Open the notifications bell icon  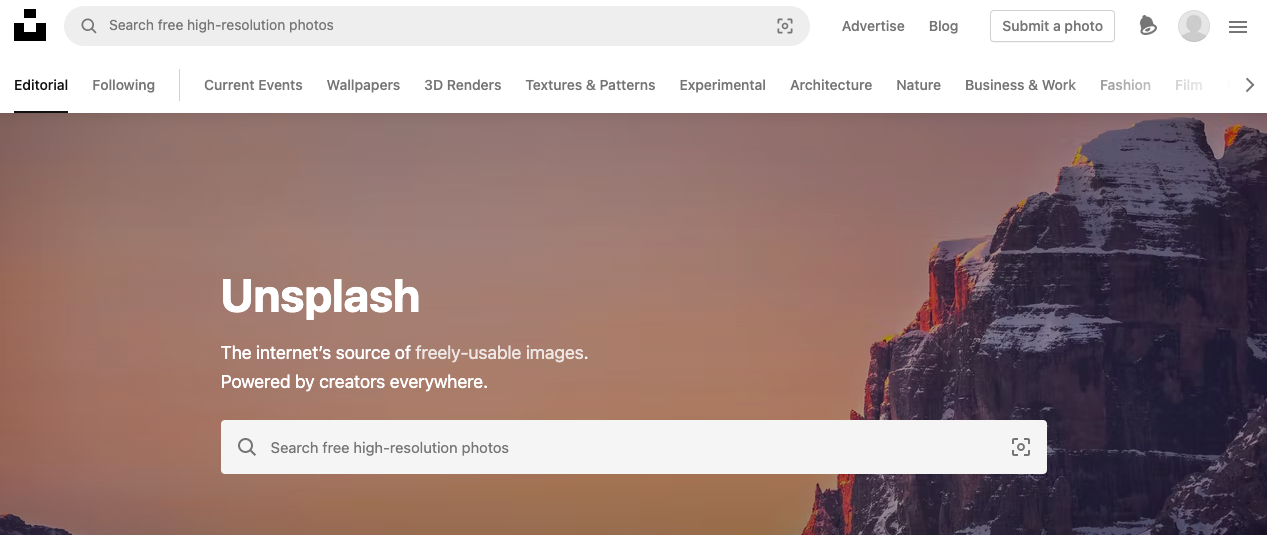(1148, 26)
